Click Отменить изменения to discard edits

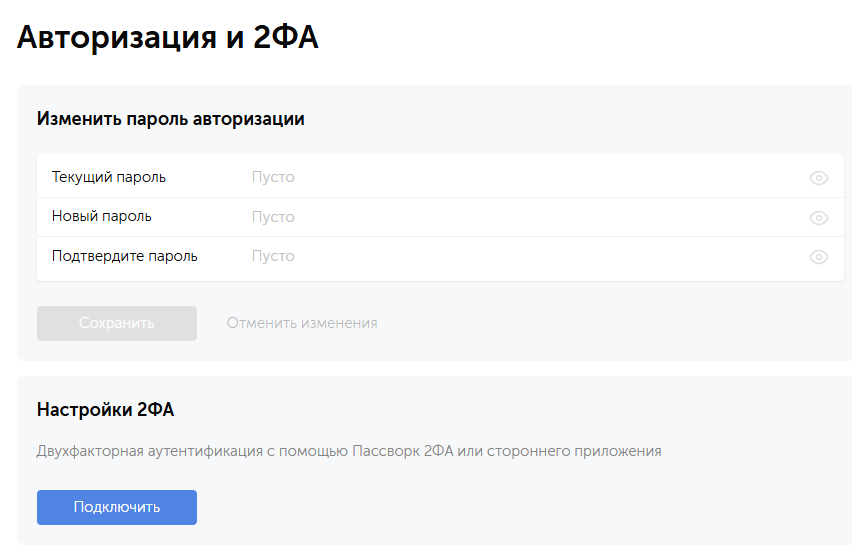(x=302, y=323)
